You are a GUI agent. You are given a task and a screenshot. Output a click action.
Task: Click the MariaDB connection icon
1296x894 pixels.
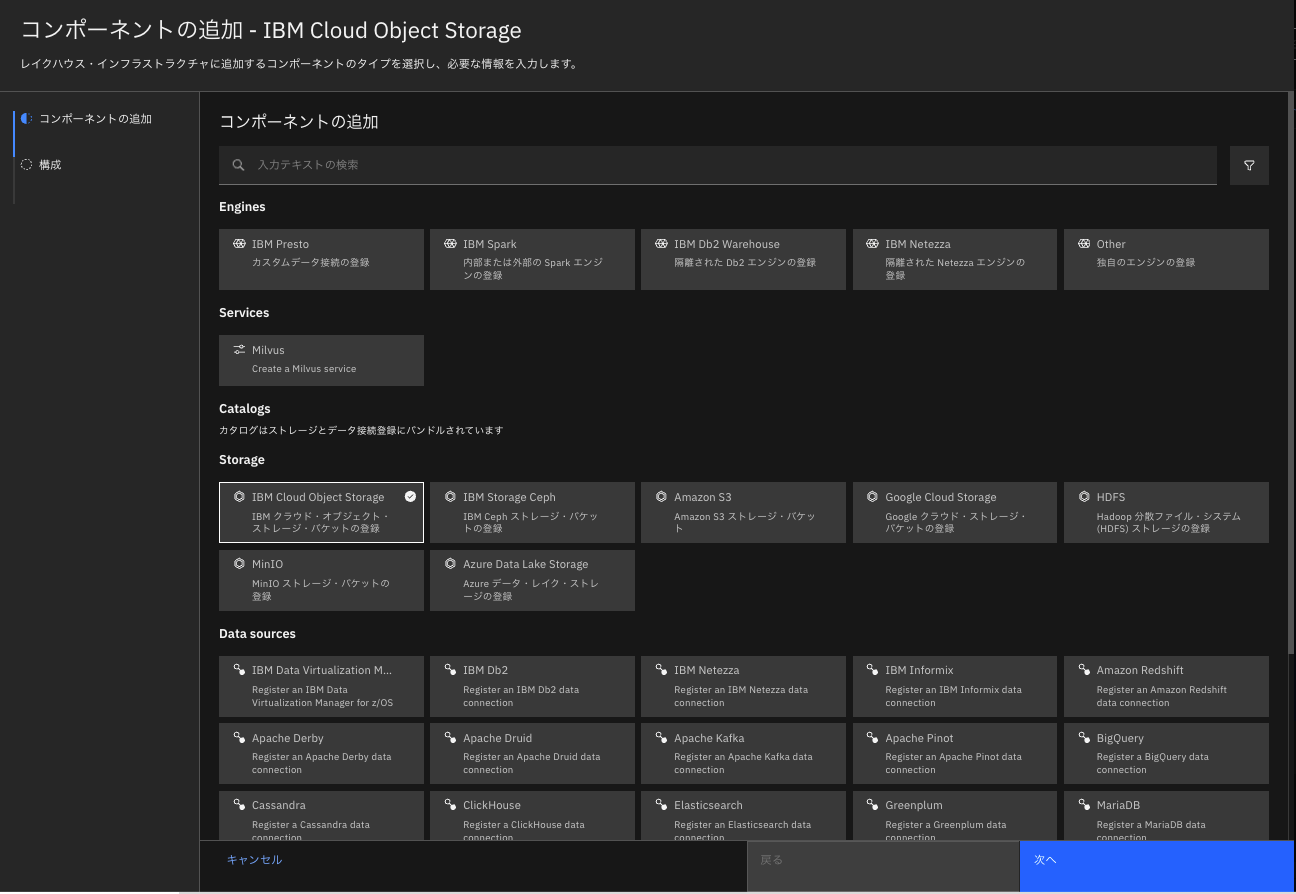point(1083,805)
